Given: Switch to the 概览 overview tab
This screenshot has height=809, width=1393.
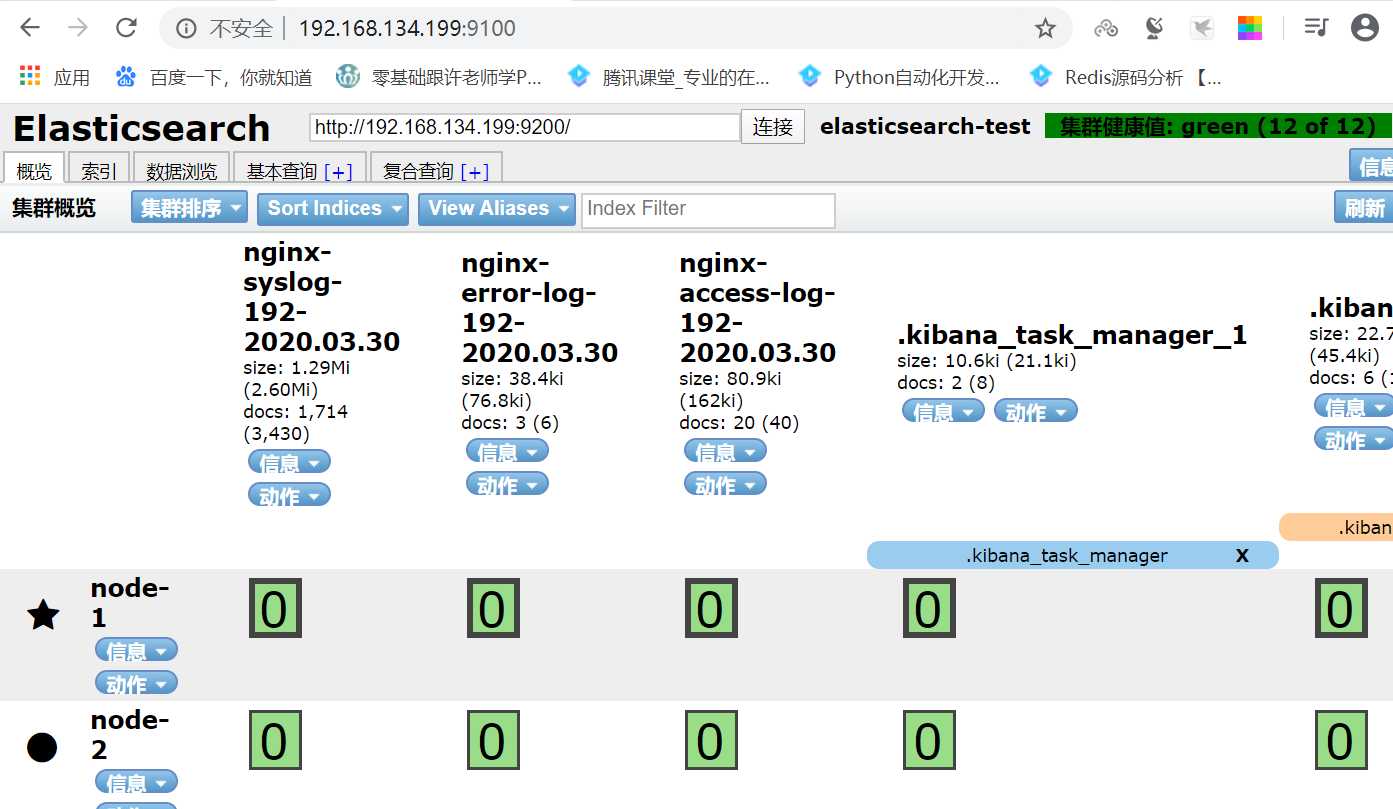Looking at the screenshot, I should point(34,170).
